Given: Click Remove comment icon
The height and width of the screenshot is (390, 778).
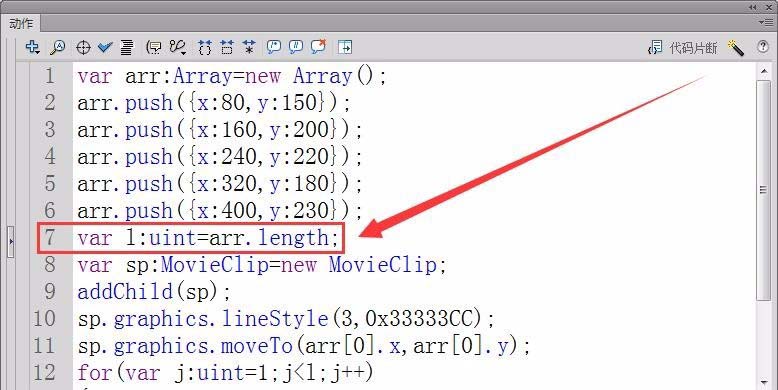Looking at the screenshot, I should (318, 47).
